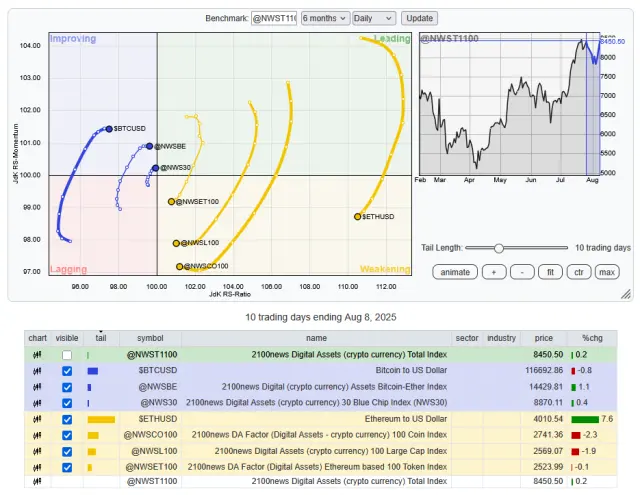Screen dimensions: 640x495
Task: Uncheck visible box for @NWSBE
Action: point(67,387)
